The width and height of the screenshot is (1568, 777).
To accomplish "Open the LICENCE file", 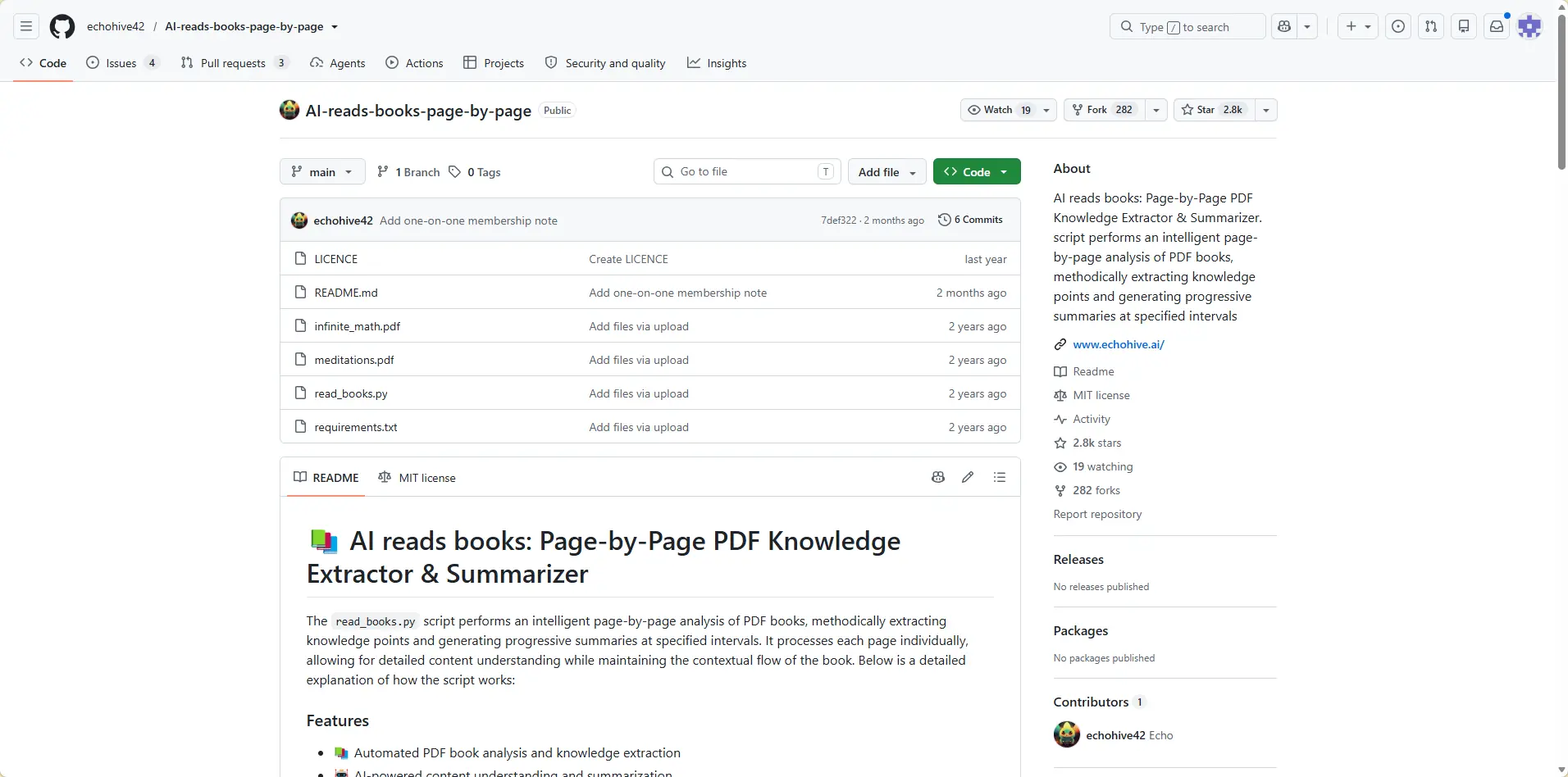I will (336, 259).
